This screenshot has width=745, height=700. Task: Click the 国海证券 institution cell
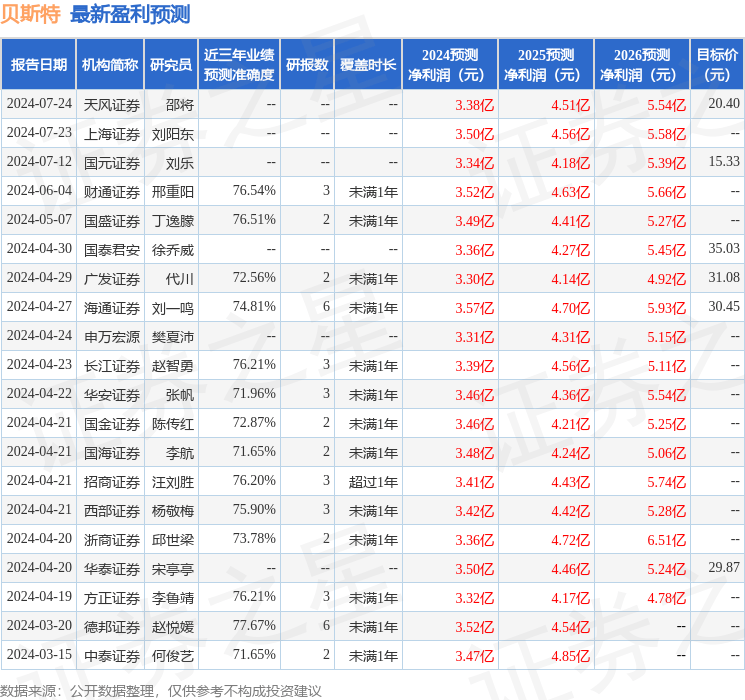pyautogui.click(x=112, y=453)
